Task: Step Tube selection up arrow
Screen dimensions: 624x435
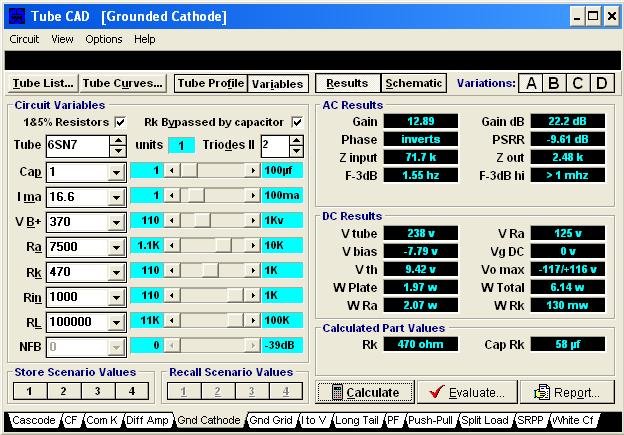Action: pyautogui.click(x=118, y=140)
